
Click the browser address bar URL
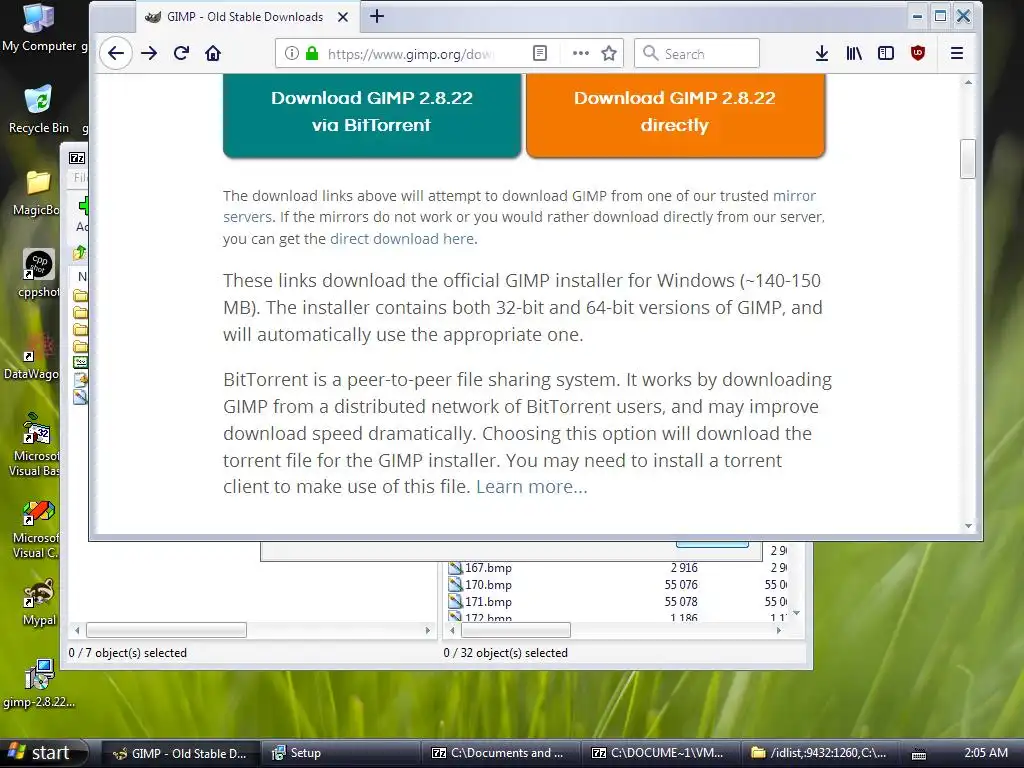coord(410,54)
